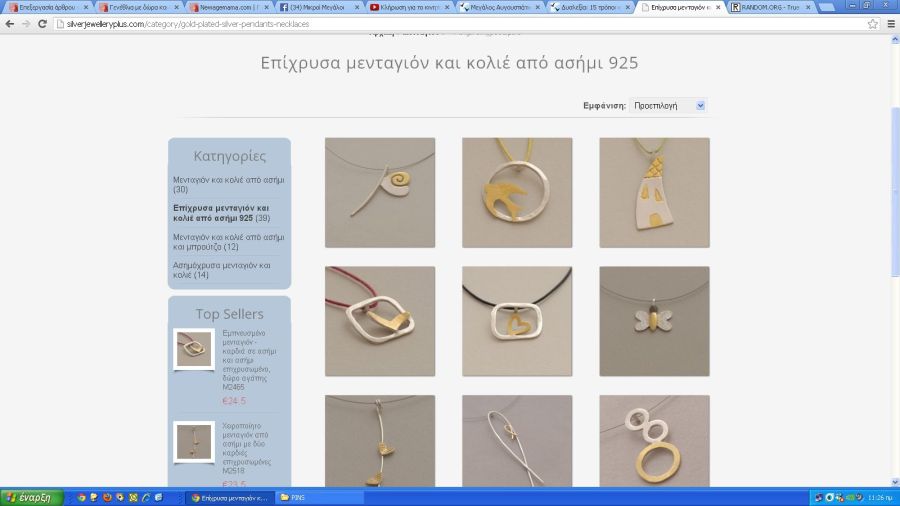The image size is (900, 506).
Task: Launch Firefox from the quick launch bar
Action: pyautogui.click(x=107, y=497)
